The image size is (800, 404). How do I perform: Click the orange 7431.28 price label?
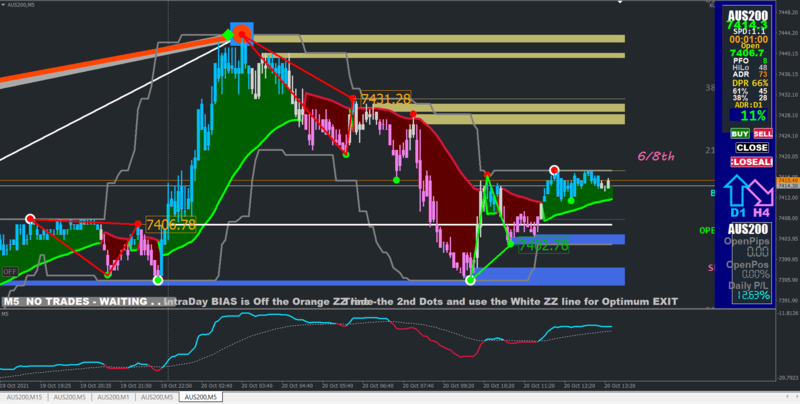pyautogui.click(x=386, y=98)
